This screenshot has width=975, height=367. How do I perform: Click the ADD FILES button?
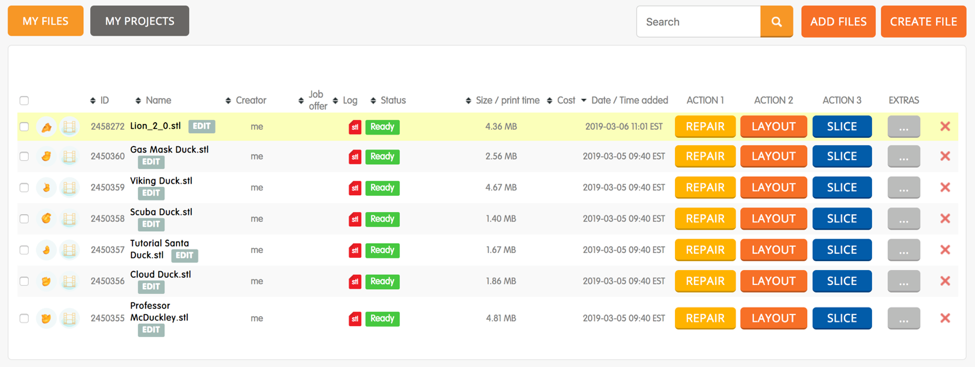(x=838, y=22)
